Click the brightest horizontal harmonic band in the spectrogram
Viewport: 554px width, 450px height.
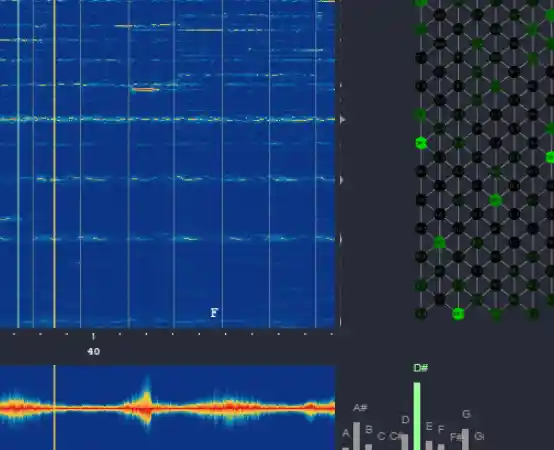coord(167,119)
